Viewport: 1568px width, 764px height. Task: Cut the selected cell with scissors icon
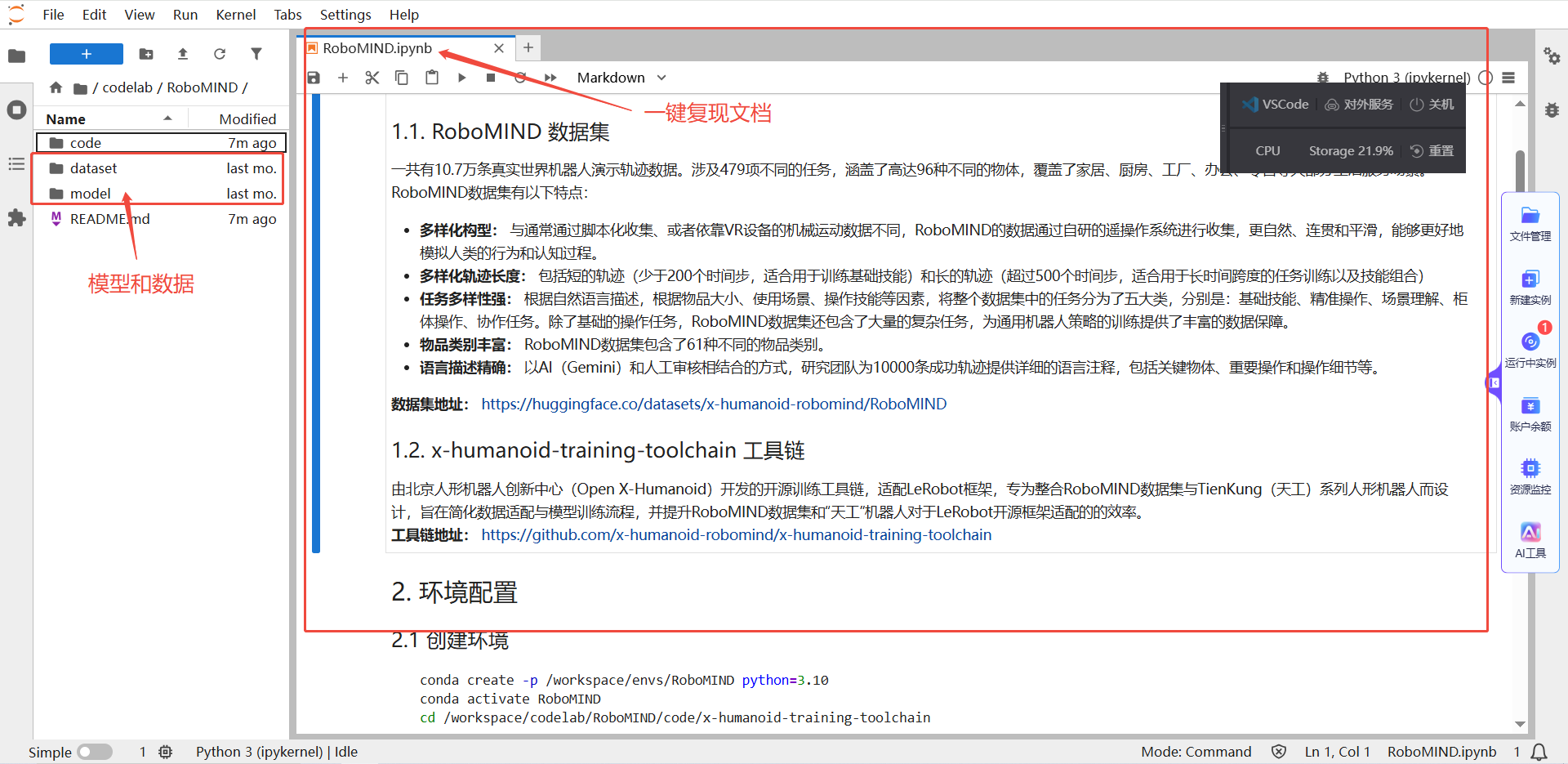(x=372, y=78)
